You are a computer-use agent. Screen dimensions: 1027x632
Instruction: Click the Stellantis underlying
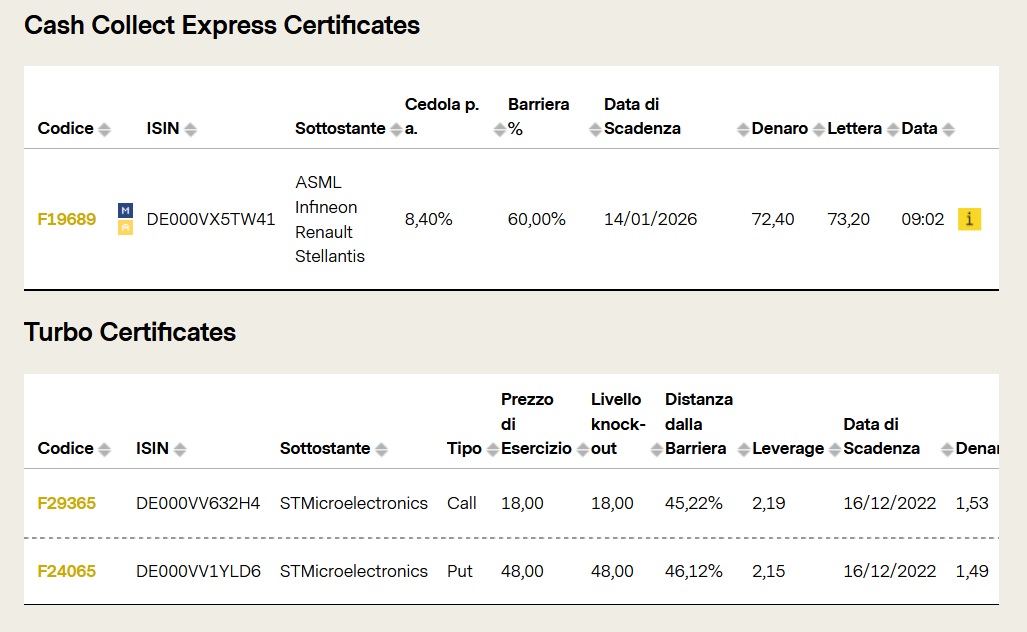329,256
